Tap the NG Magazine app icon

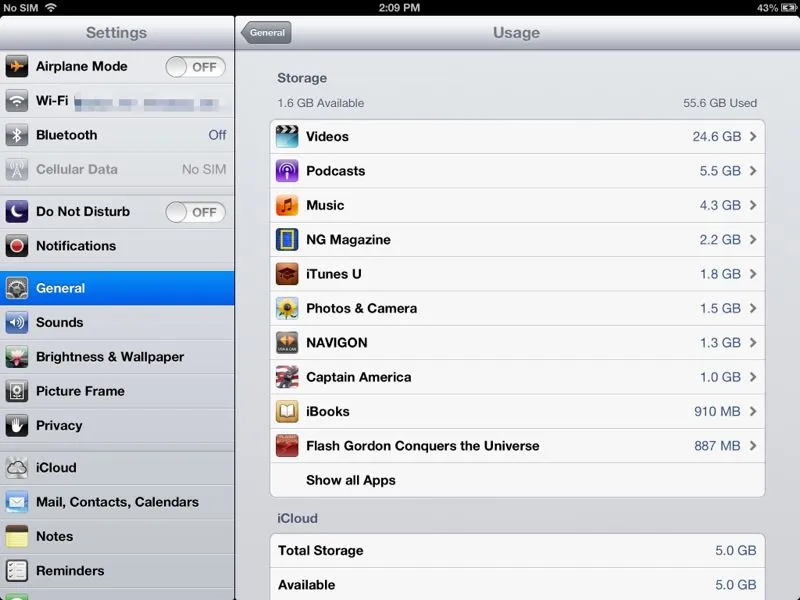[x=287, y=240]
